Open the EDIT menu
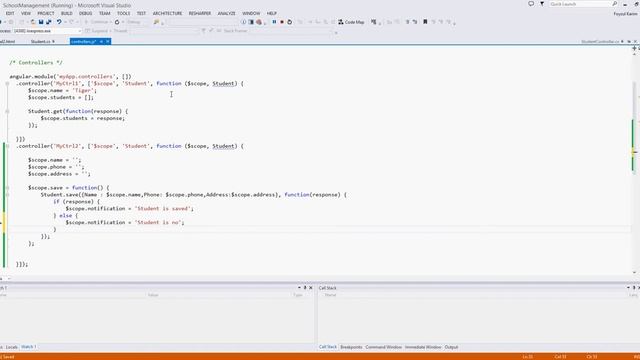The height and width of the screenshot is (360, 640). click(10, 13)
